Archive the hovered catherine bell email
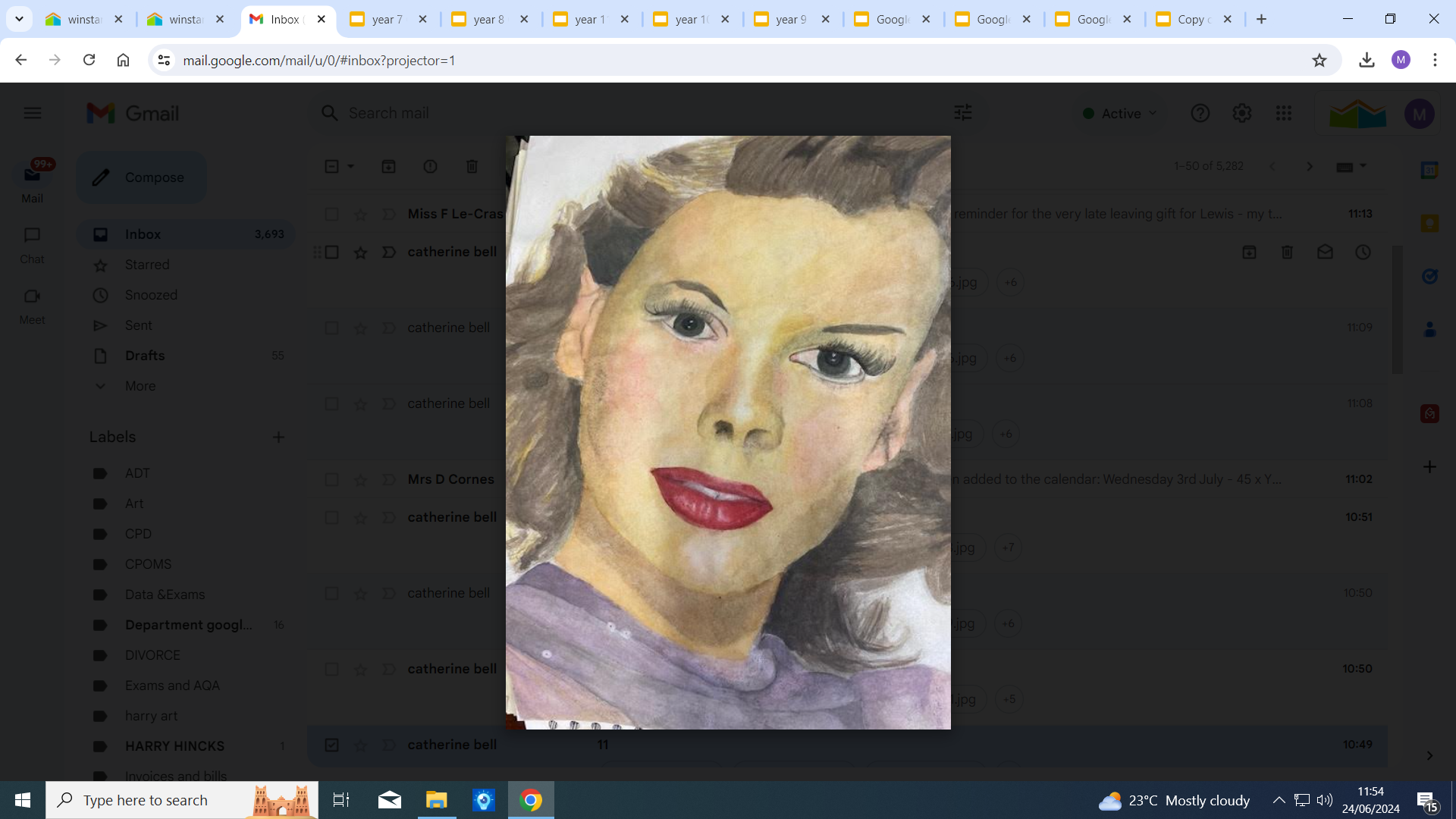The image size is (1456, 819). pos(1249,252)
